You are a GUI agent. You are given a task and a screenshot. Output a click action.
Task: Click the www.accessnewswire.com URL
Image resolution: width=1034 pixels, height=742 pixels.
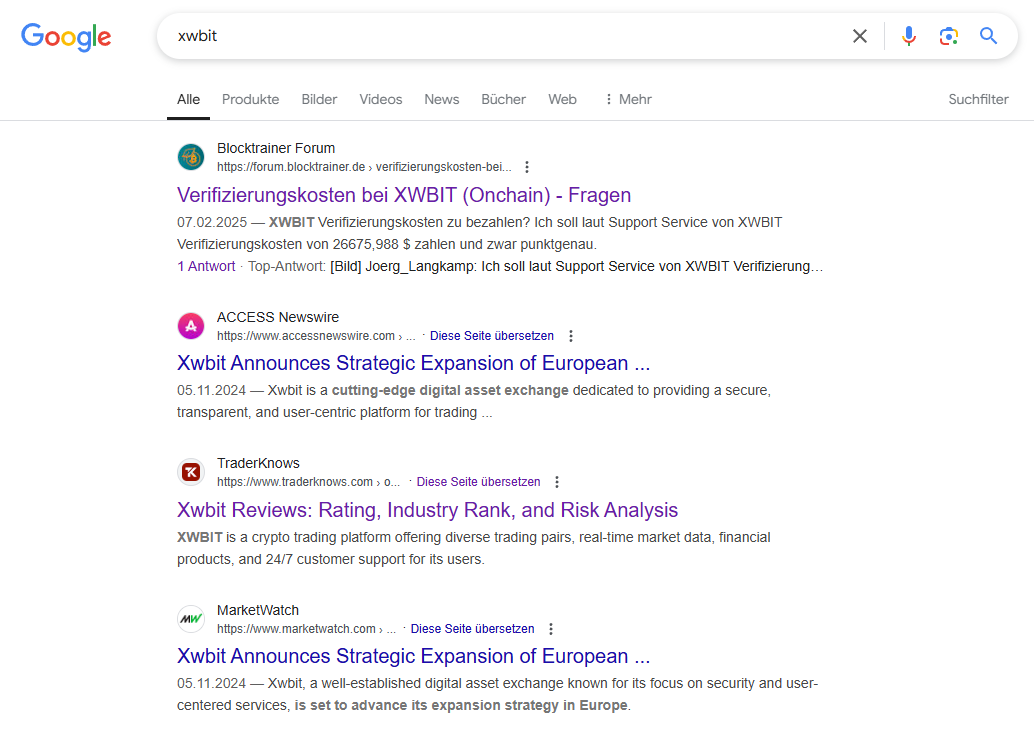[316, 336]
